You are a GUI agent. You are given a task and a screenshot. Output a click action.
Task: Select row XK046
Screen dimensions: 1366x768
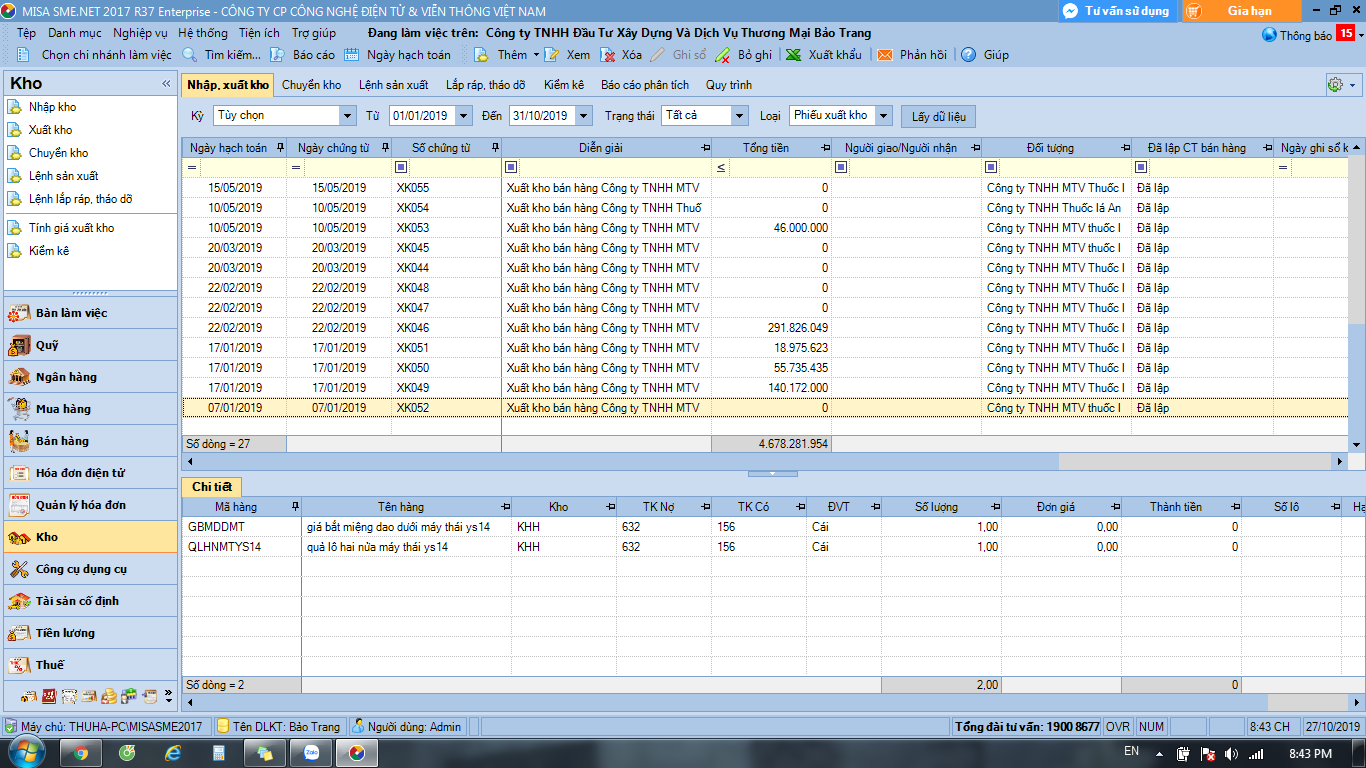[765, 328]
